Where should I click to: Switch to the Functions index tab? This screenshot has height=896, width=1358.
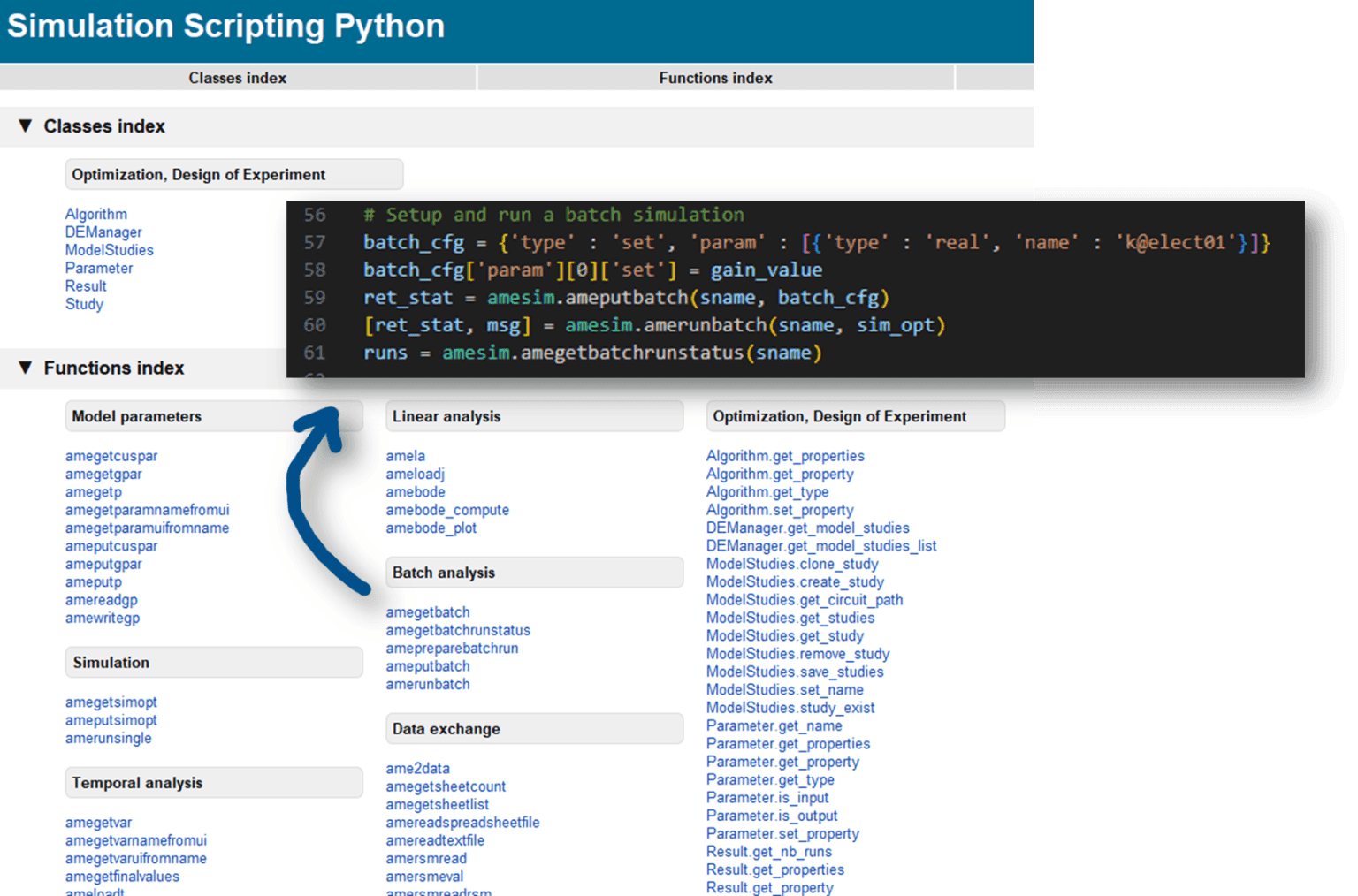(x=714, y=78)
